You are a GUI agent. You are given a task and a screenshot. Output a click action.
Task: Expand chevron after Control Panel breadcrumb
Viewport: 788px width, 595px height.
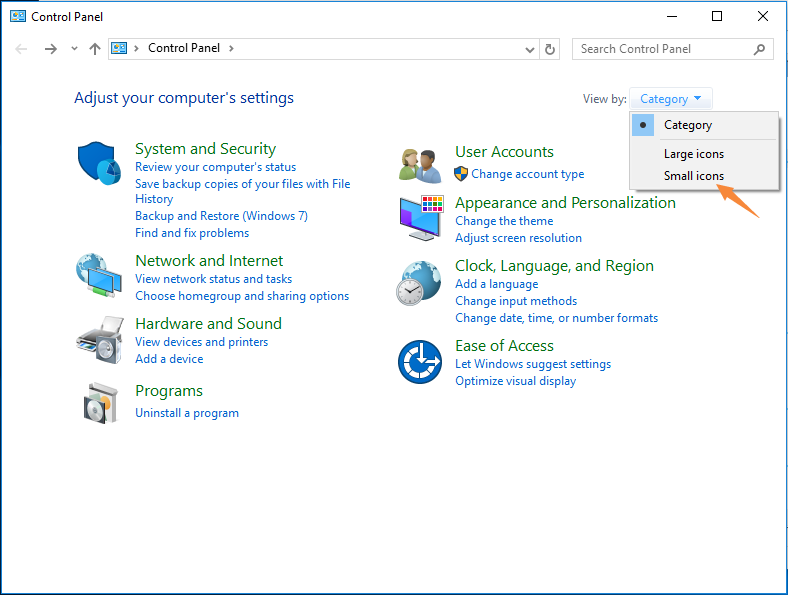pyautogui.click(x=231, y=48)
